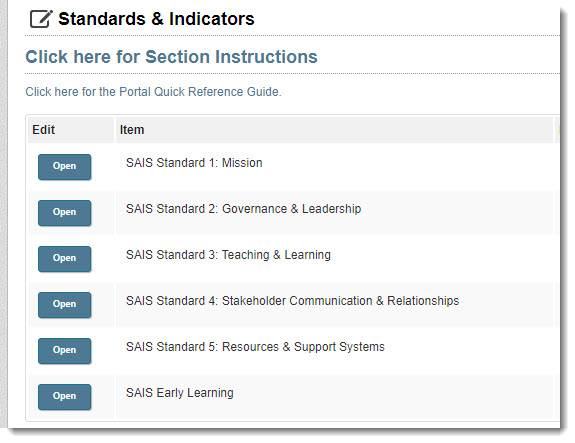
Task: Click the edit pencil icon beside Standards & Indicators
Action: pos(41,19)
